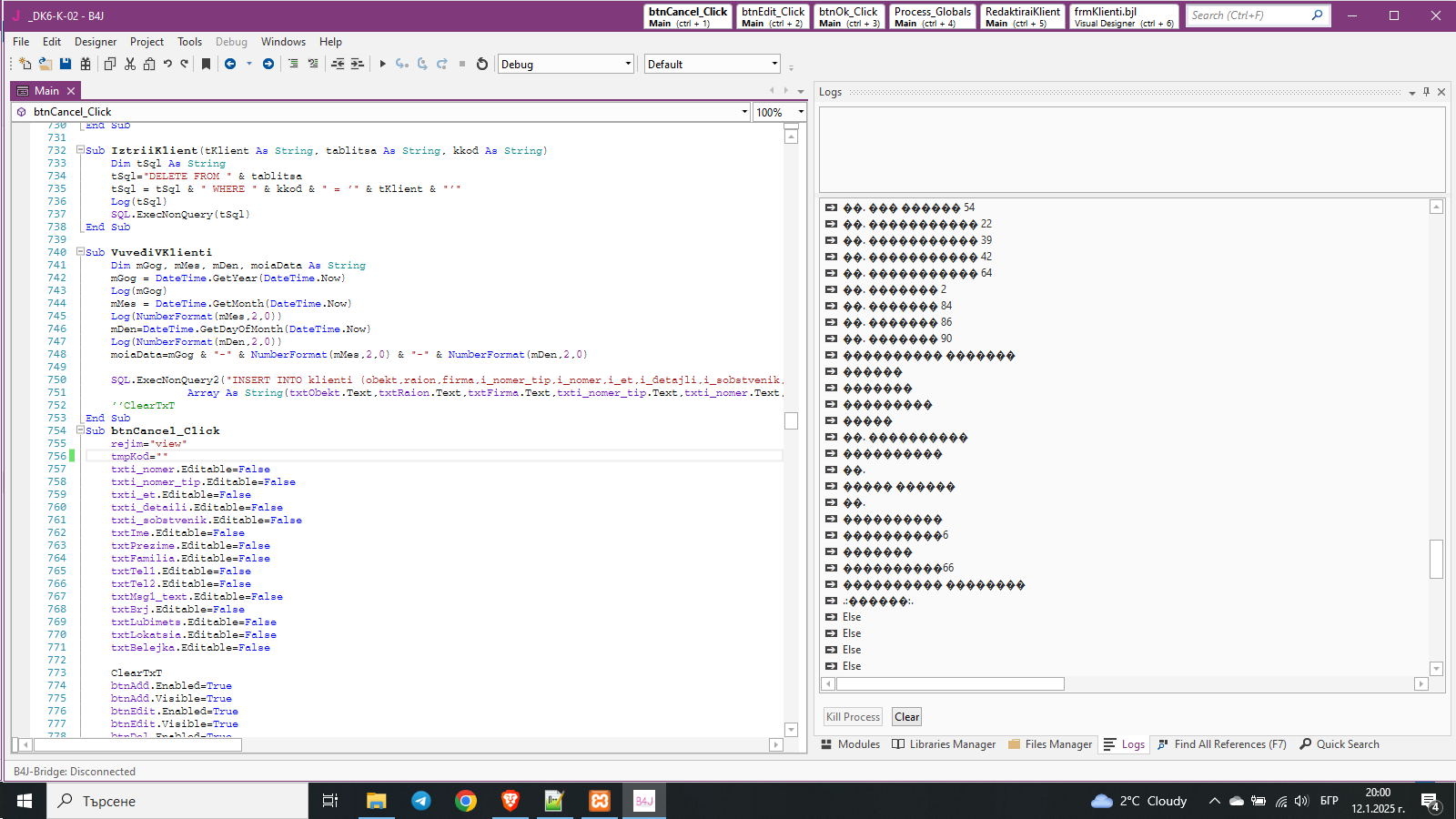Collapse the VuvediVKlienti sub
Image resolution: width=1456 pixels, height=819 pixels.
tap(80, 252)
